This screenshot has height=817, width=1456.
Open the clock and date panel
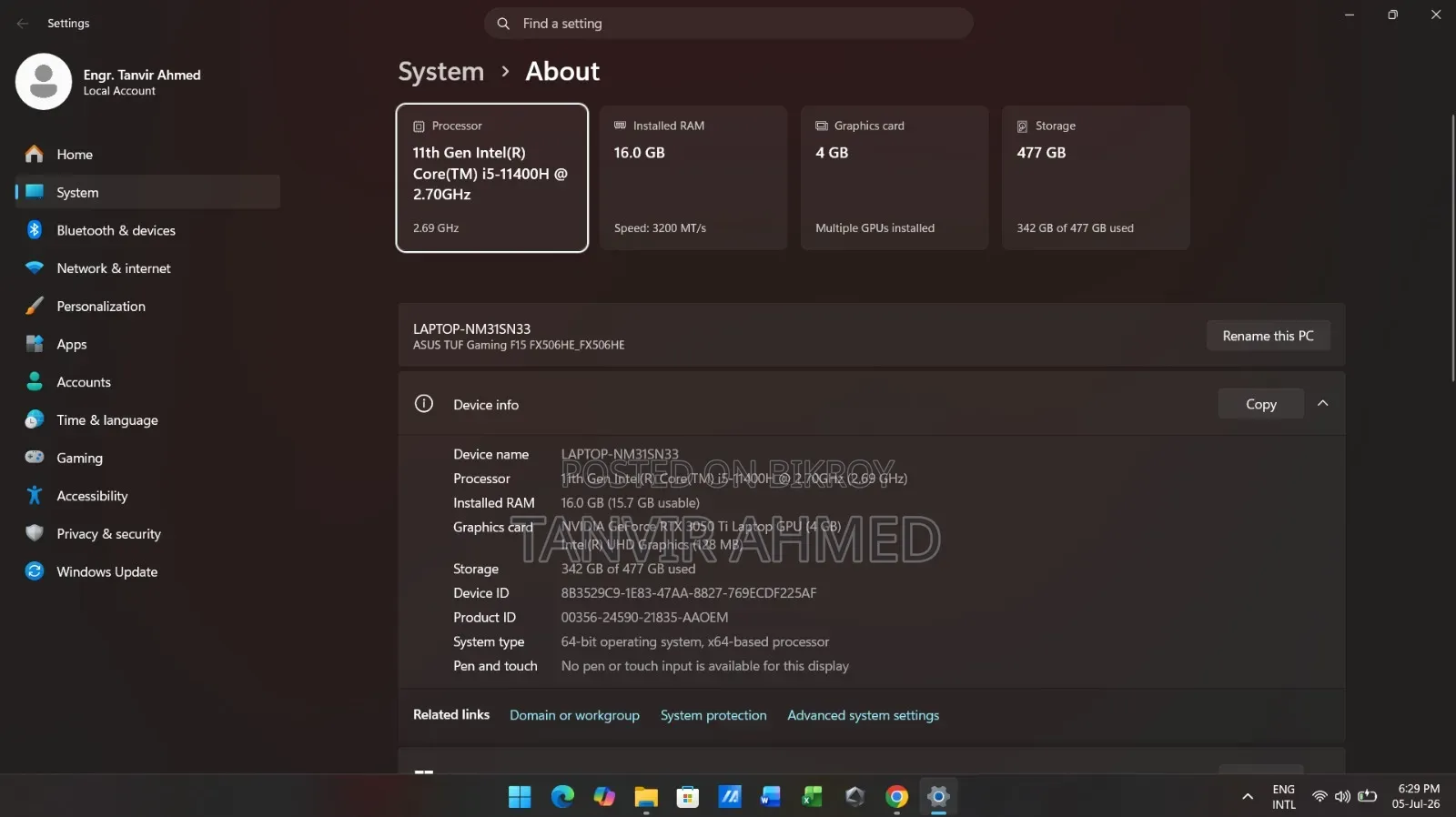(x=1418, y=797)
